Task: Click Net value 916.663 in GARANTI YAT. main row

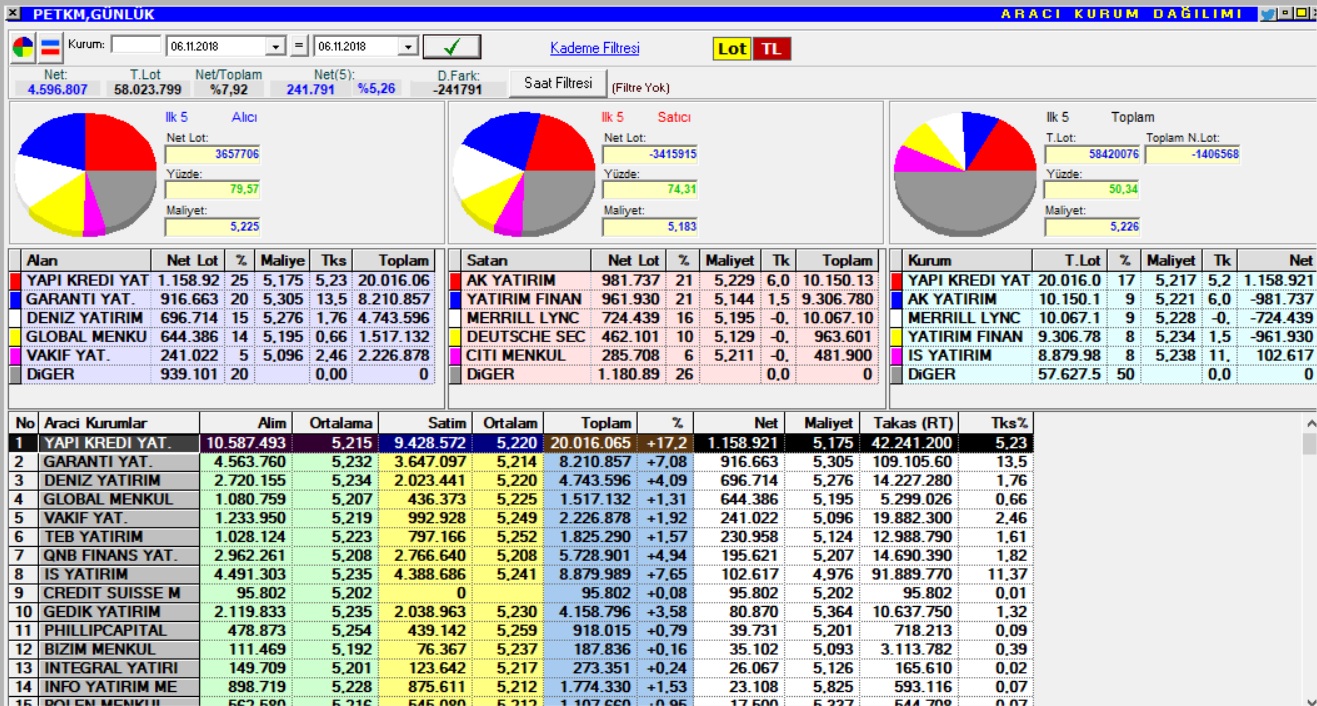Action: (x=738, y=462)
